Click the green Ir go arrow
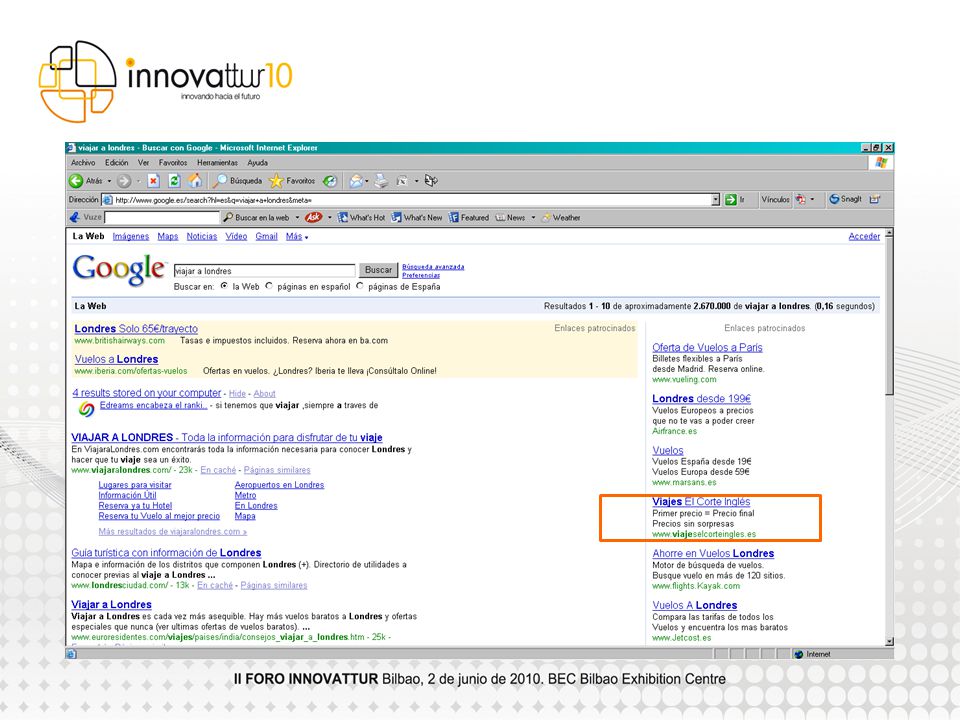Image resolution: width=960 pixels, height=720 pixels. (730, 200)
